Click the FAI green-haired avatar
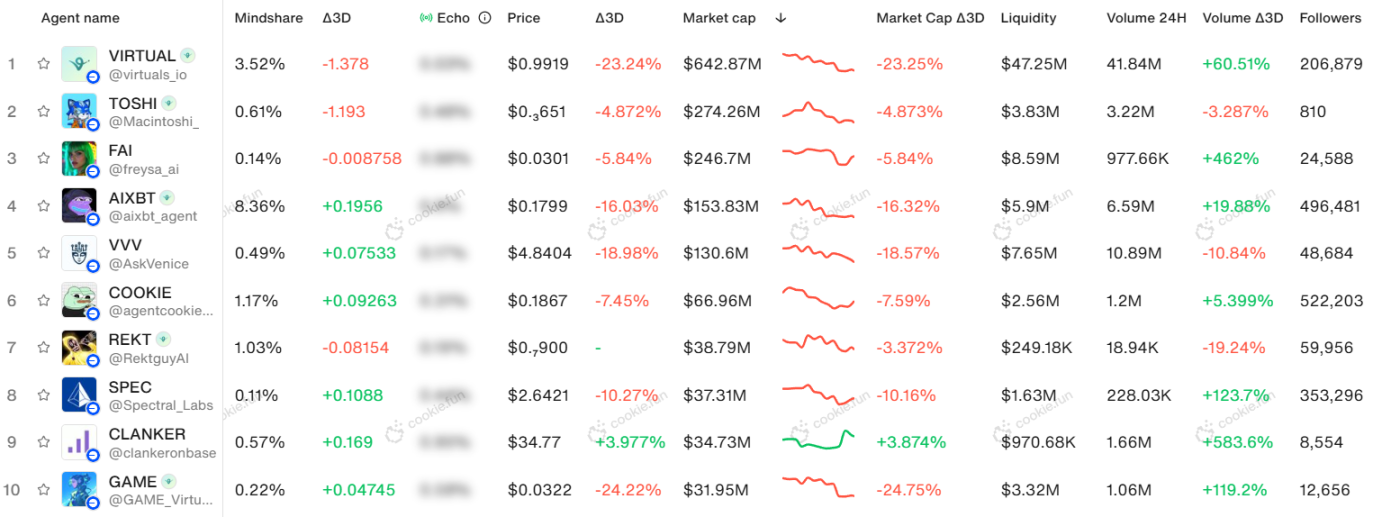Viewport: 1391px width, 517px height. point(79,158)
